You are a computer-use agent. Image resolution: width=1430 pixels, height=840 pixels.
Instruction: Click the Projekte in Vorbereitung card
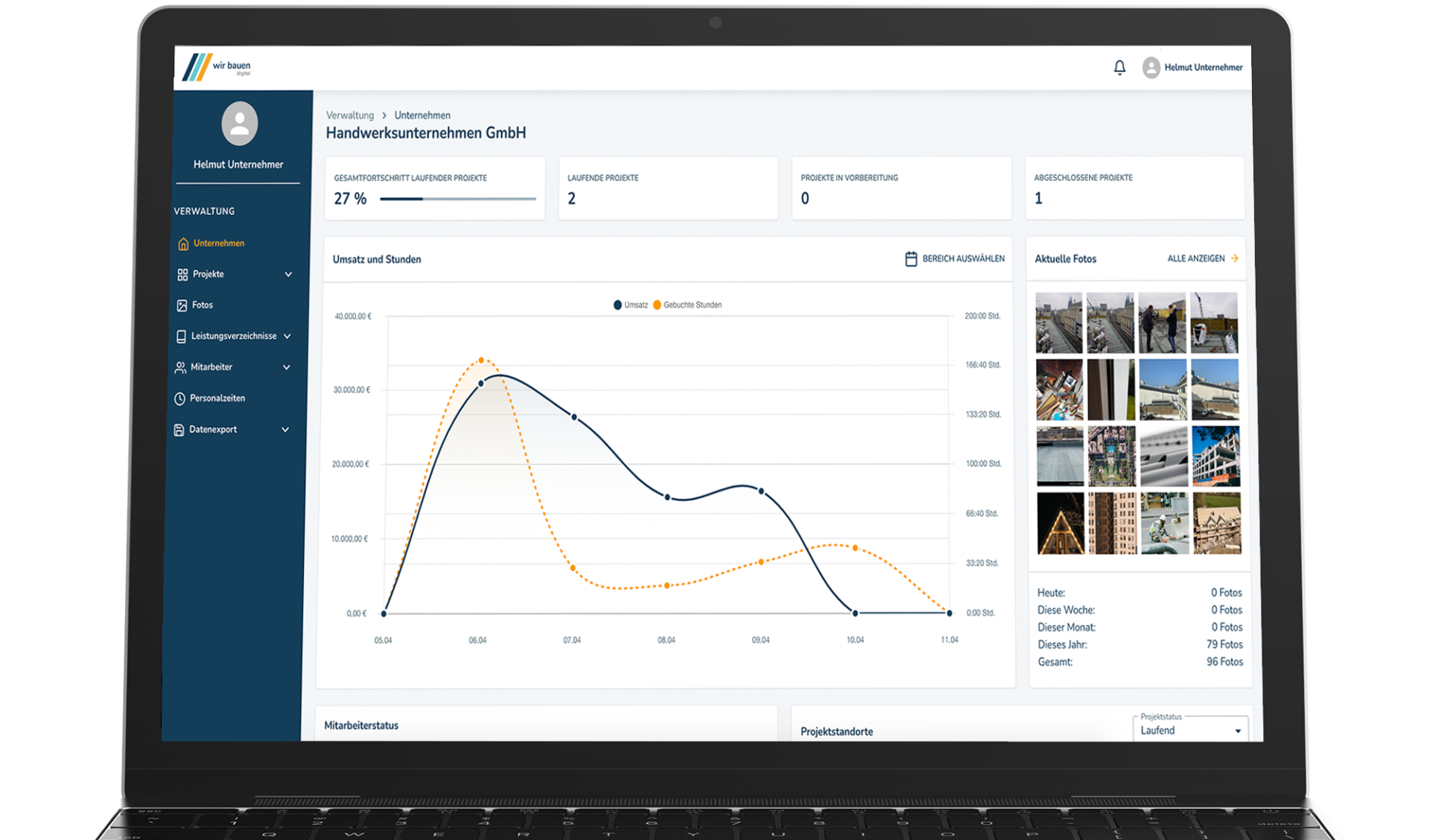pos(901,188)
